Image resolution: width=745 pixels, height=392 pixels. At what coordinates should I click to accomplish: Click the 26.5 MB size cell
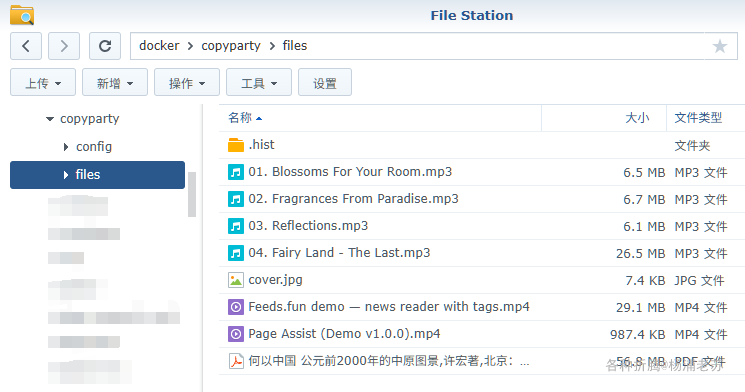[x=640, y=254]
